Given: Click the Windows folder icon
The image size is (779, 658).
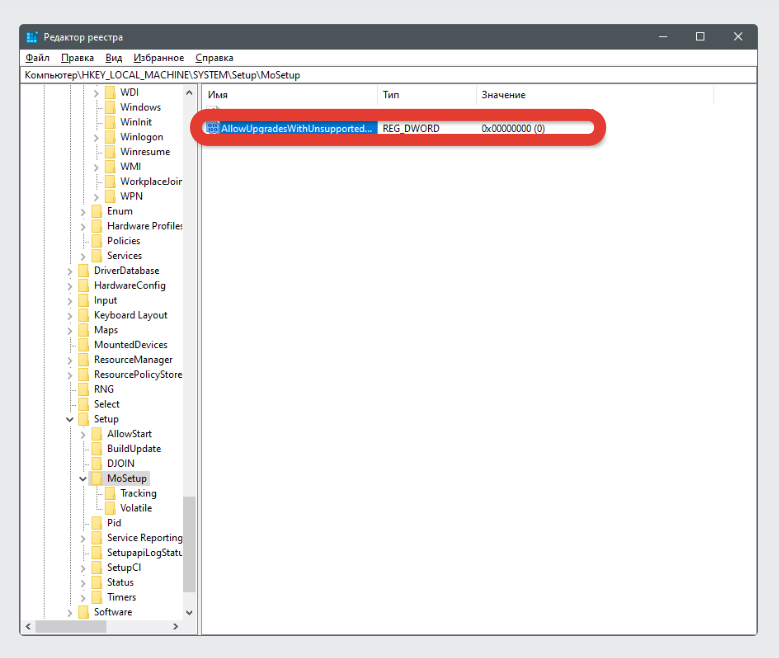Looking at the screenshot, I should (110, 107).
